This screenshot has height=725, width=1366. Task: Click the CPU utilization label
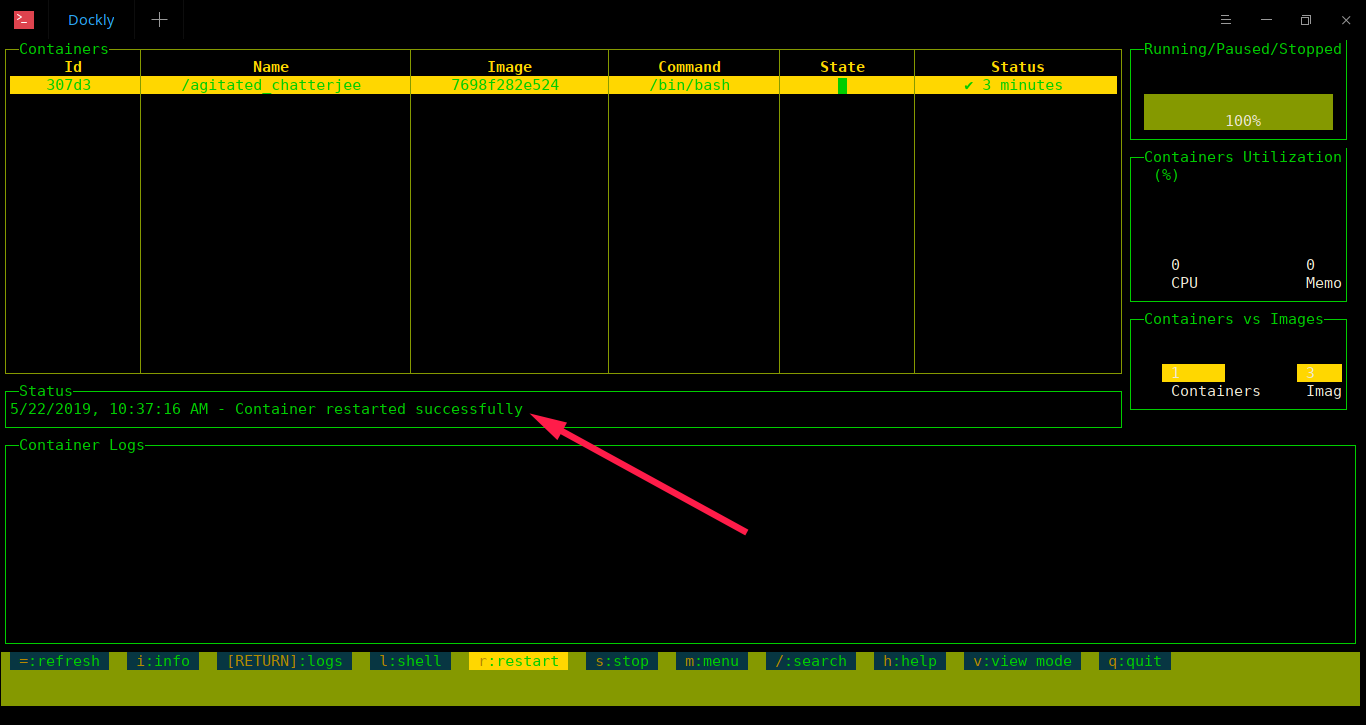click(x=1184, y=283)
